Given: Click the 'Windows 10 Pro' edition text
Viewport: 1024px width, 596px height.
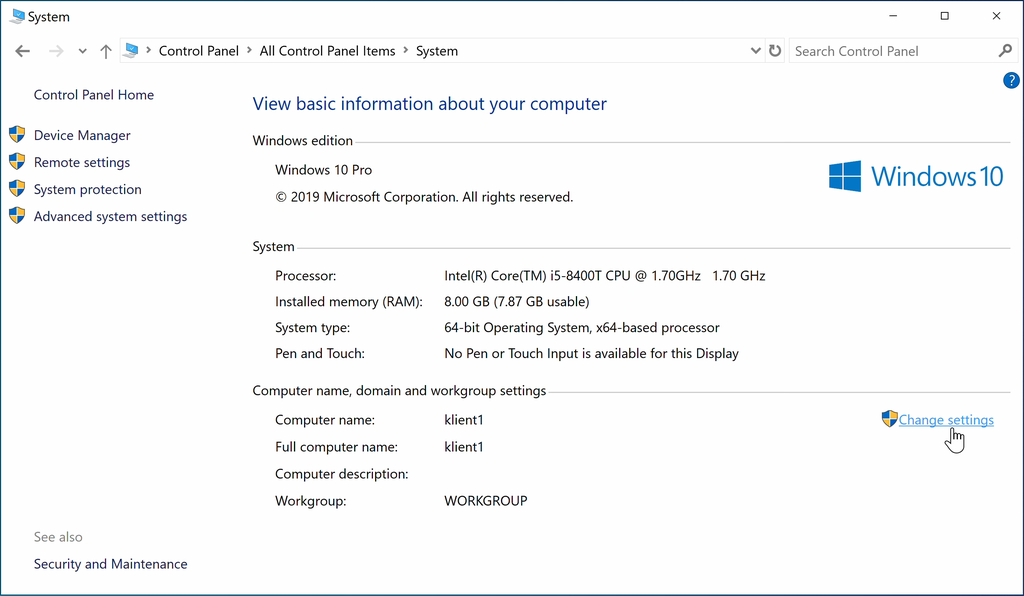Looking at the screenshot, I should tap(323, 170).
